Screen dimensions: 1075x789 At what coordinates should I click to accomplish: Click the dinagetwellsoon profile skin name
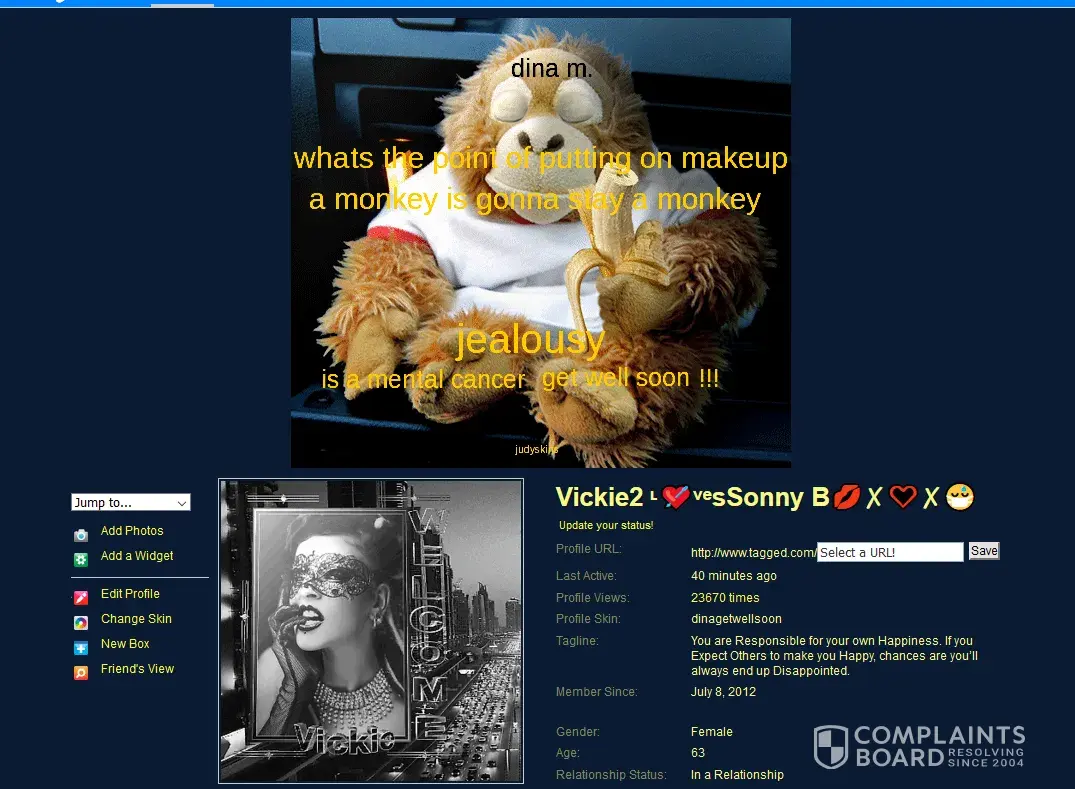click(736, 619)
